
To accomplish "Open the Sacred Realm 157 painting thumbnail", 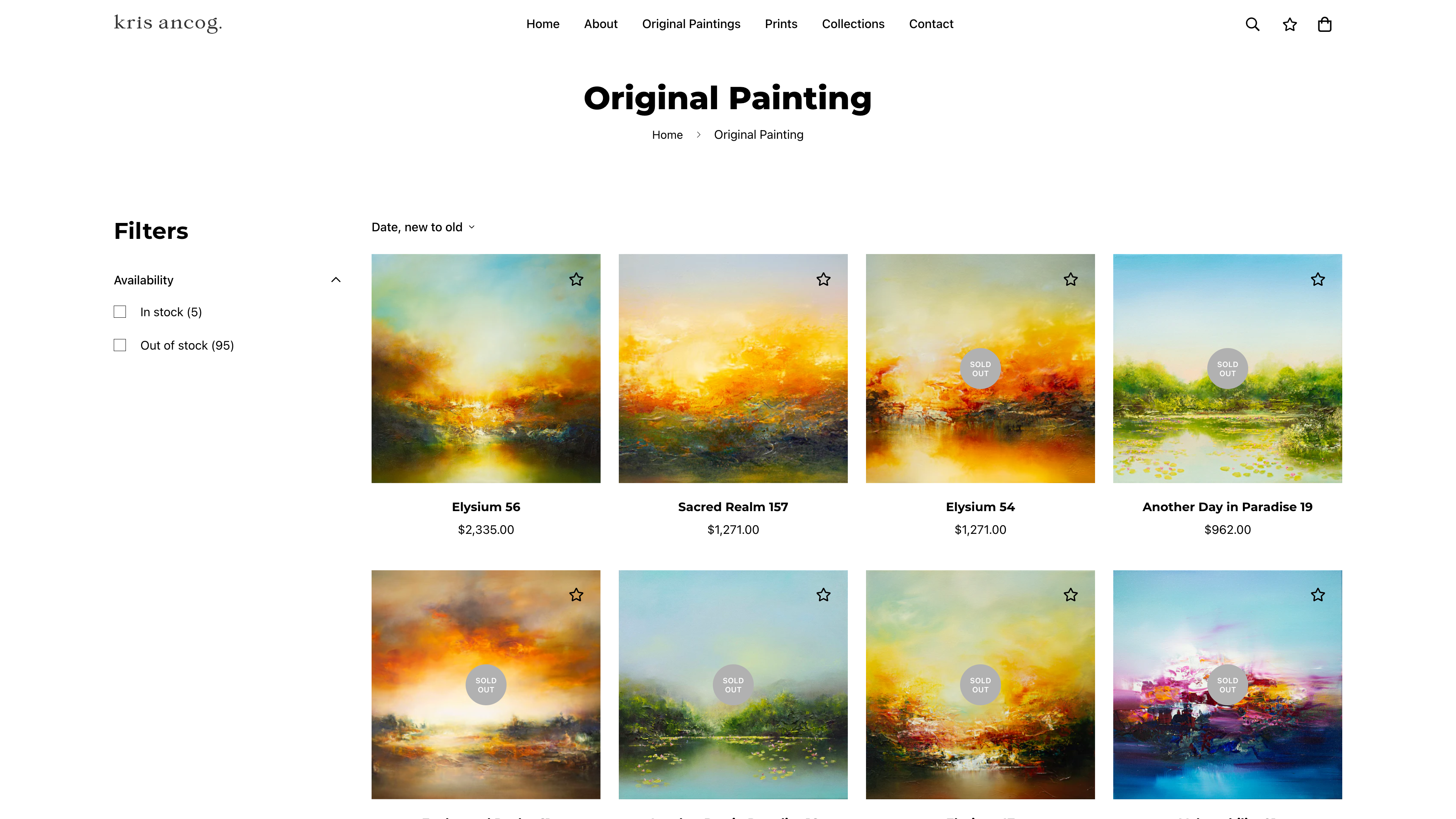I will [733, 369].
